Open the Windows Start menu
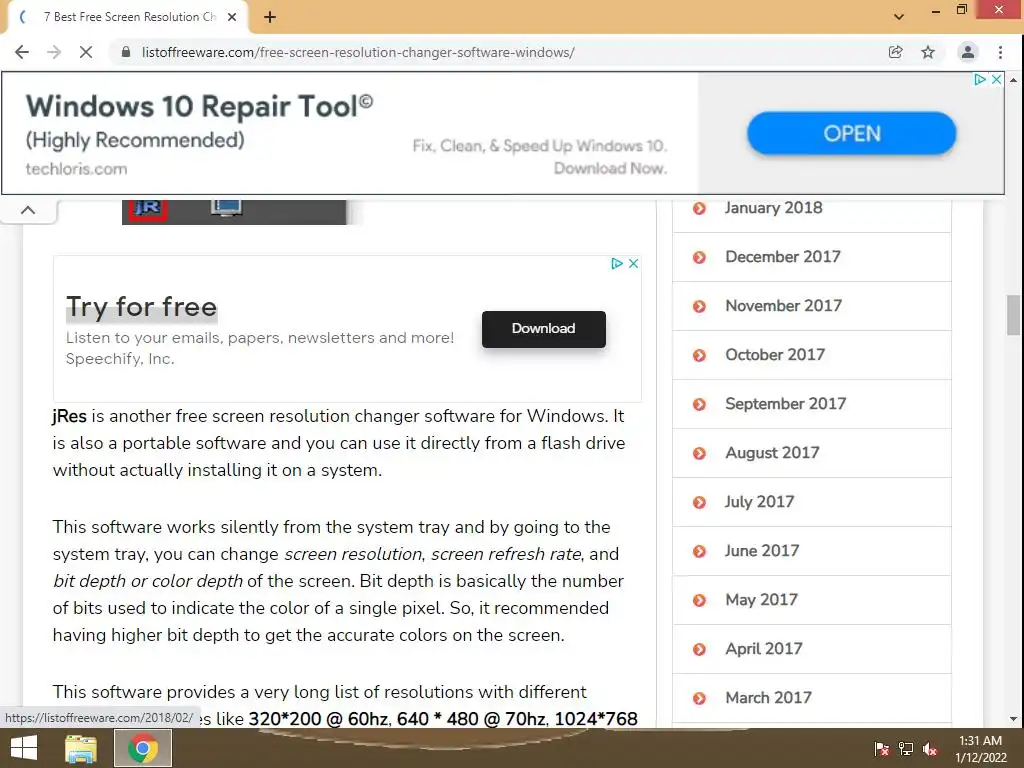Screen dimensions: 1024x768 pos(24,748)
